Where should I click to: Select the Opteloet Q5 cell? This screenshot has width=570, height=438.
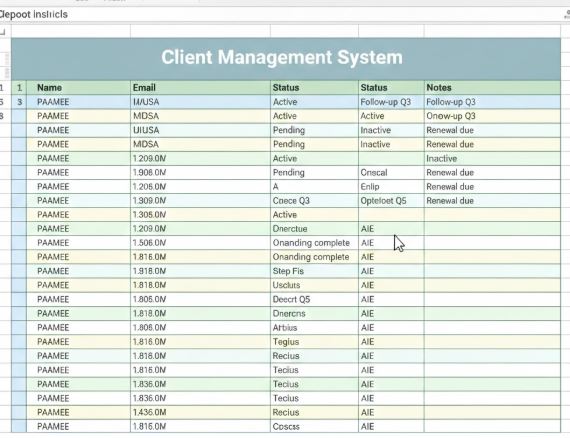pyautogui.click(x=391, y=201)
